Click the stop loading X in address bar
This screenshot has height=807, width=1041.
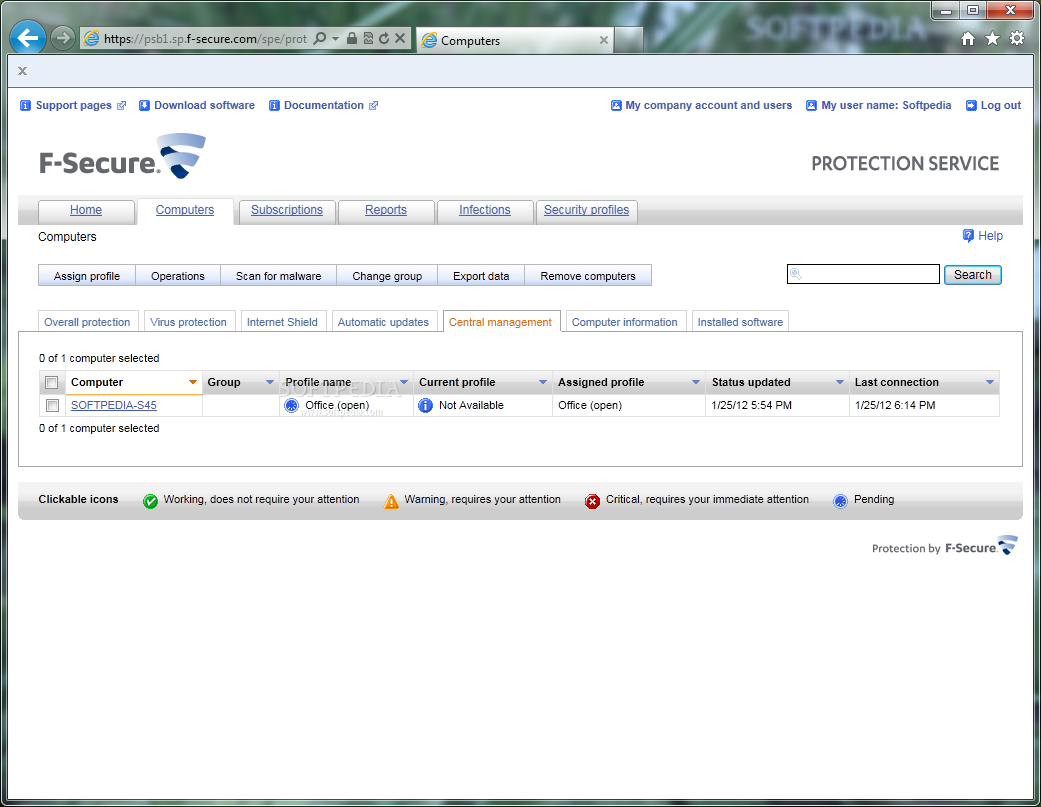[x=400, y=38]
